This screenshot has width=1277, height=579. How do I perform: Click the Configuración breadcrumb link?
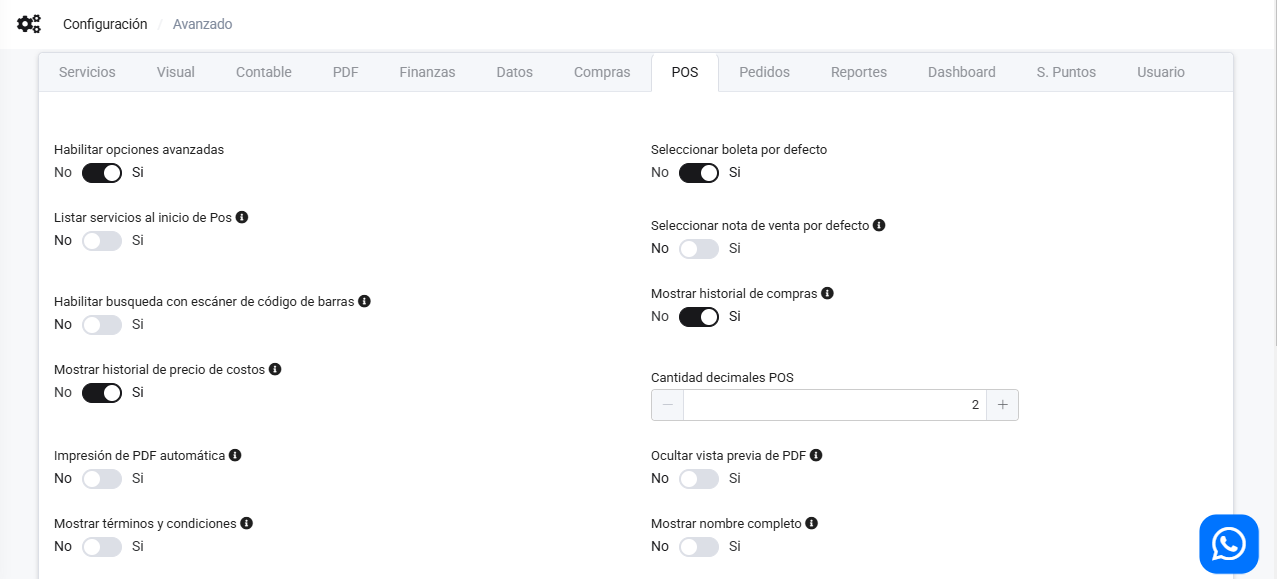(x=105, y=24)
